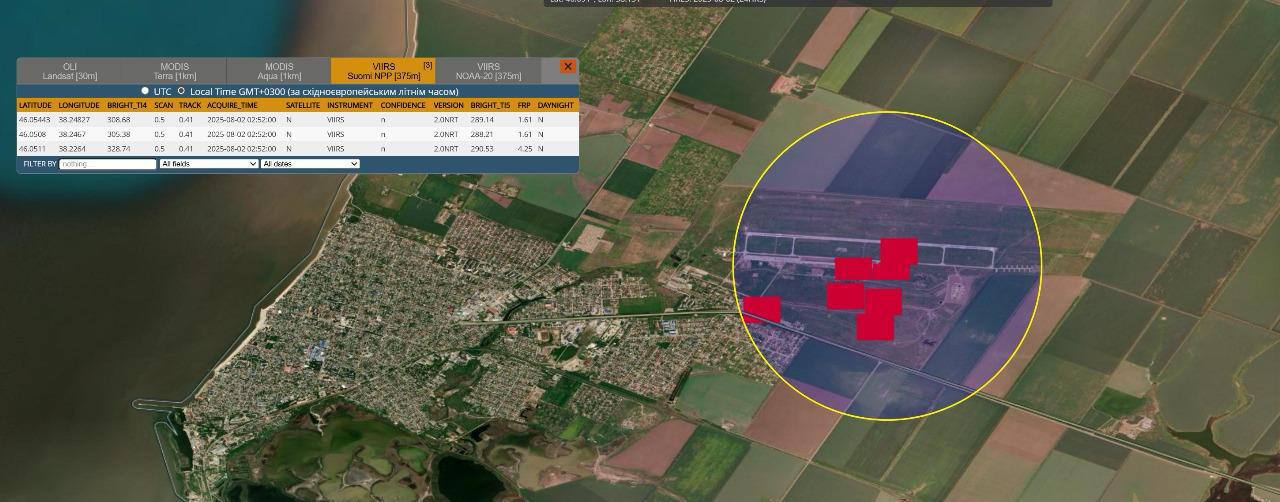The width and height of the screenshot is (1280, 502).
Task: Click the FRP column header
Action: 524,105
